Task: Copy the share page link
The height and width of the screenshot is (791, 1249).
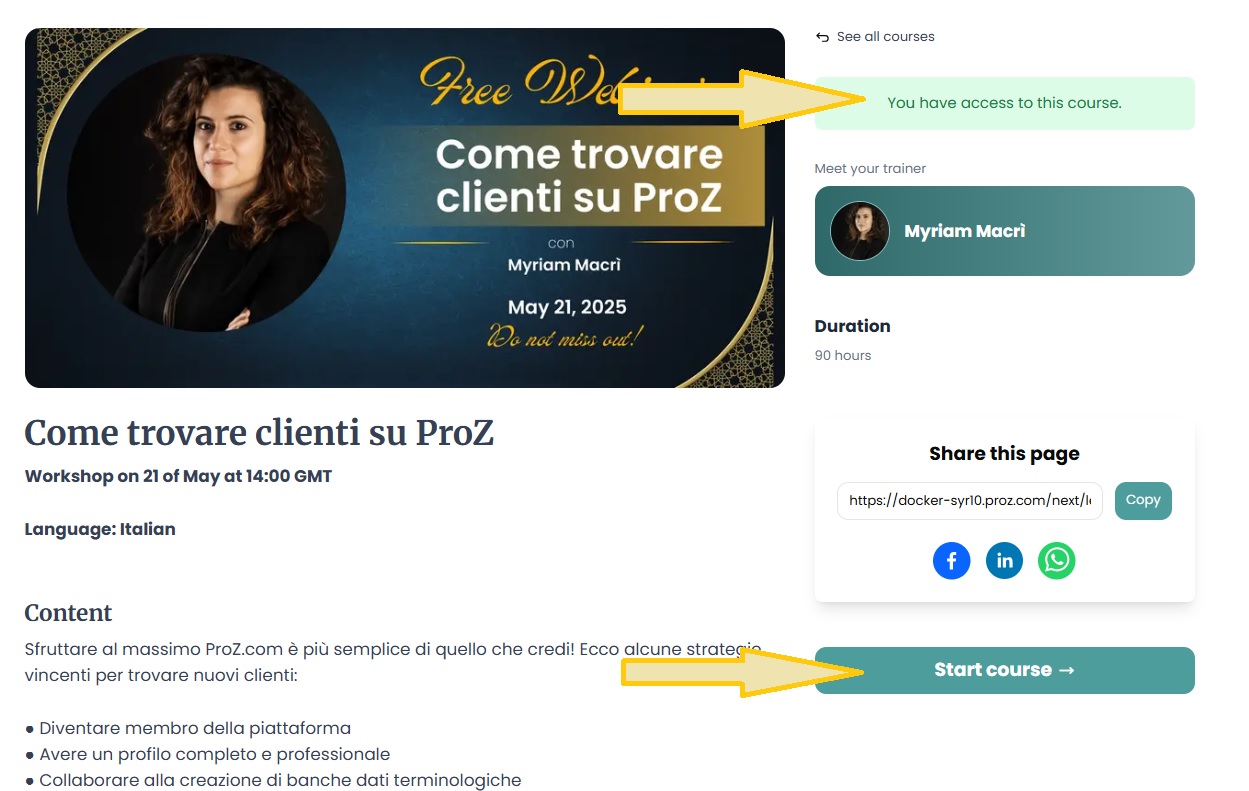Action: pos(1143,501)
